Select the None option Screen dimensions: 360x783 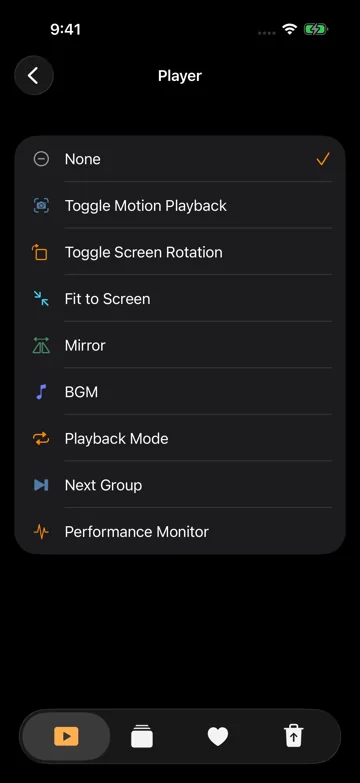click(180, 159)
